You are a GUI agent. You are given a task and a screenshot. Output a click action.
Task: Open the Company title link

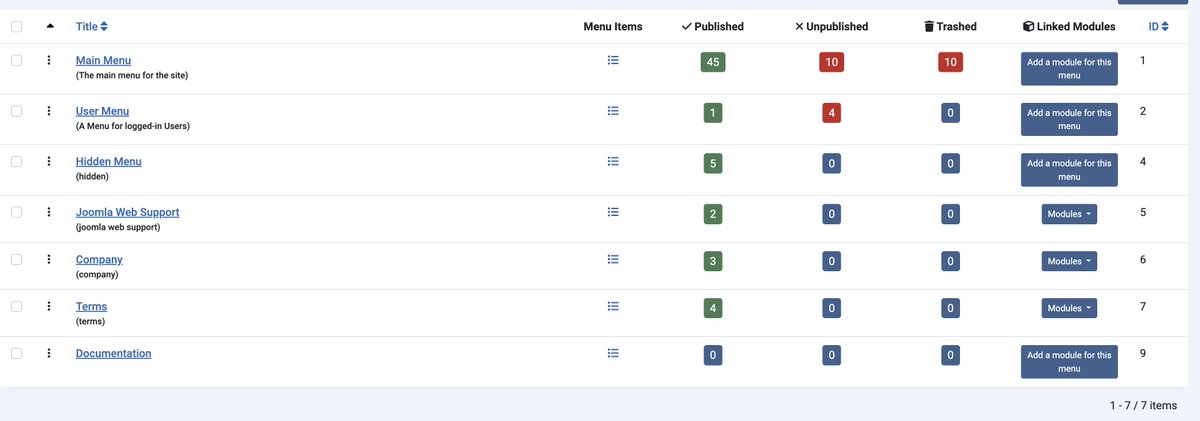[x=99, y=259]
